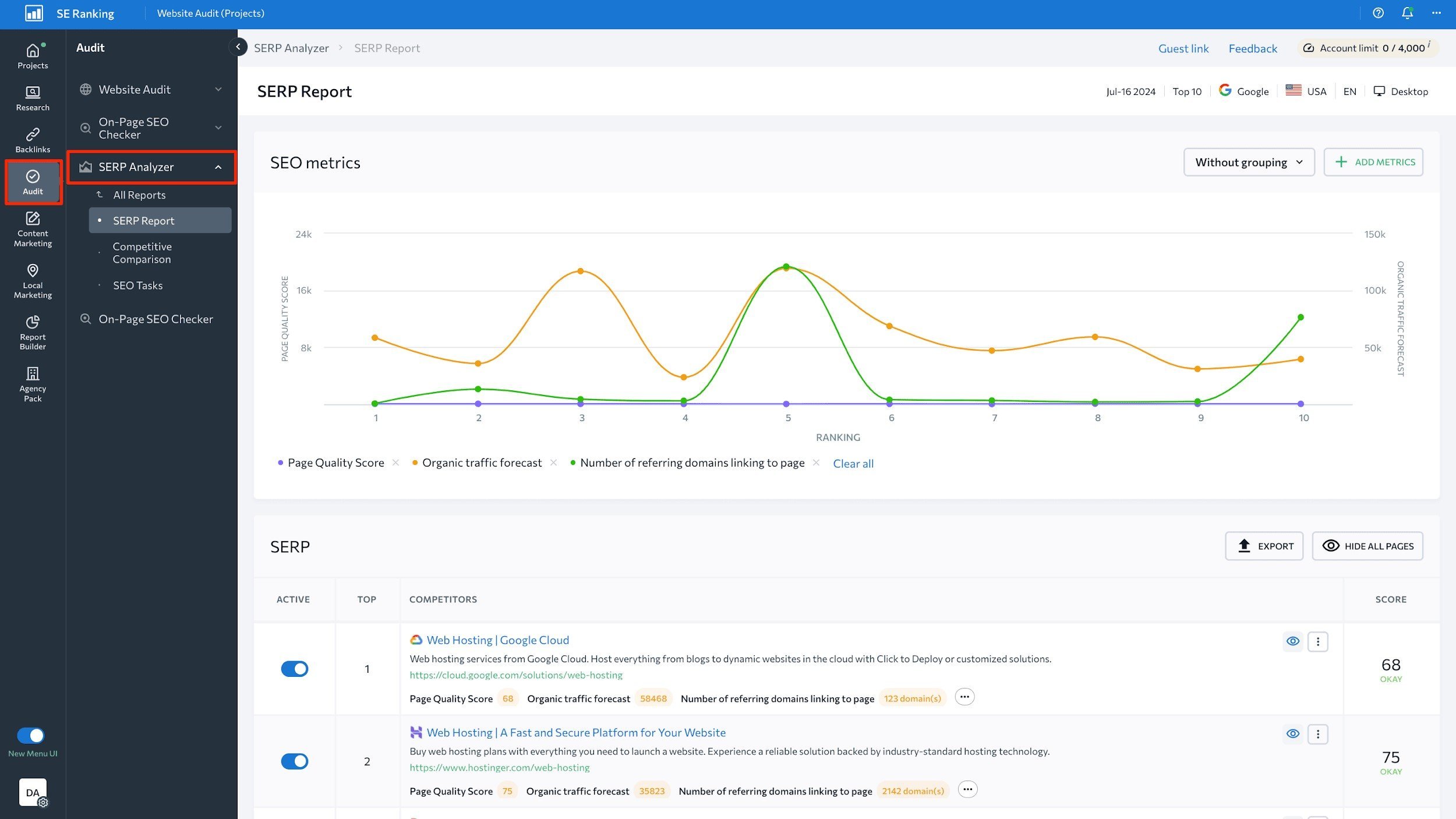Click the Guest link at top right
Viewport: 1456px width, 819px height.
(1184, 48)
